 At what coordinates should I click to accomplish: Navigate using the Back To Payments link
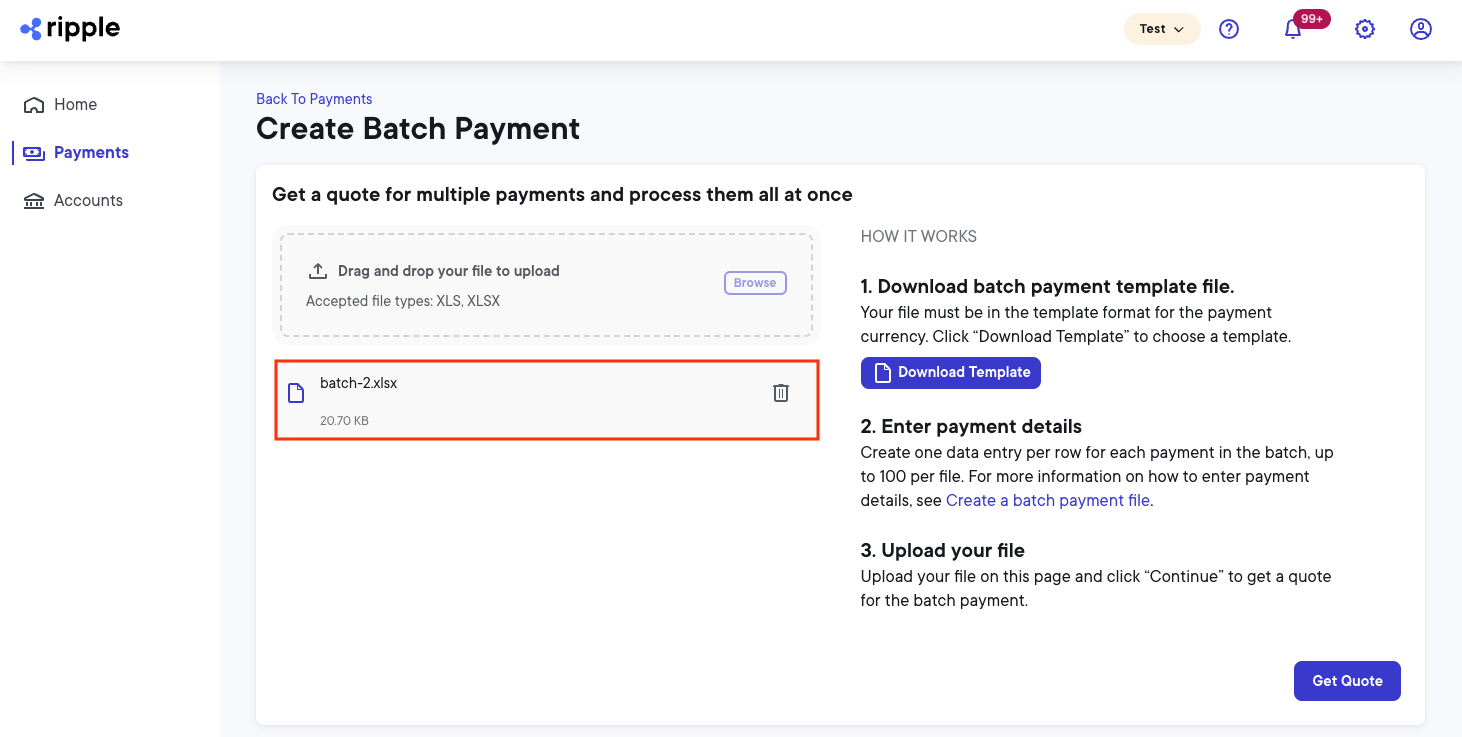[x=313, y=98]
